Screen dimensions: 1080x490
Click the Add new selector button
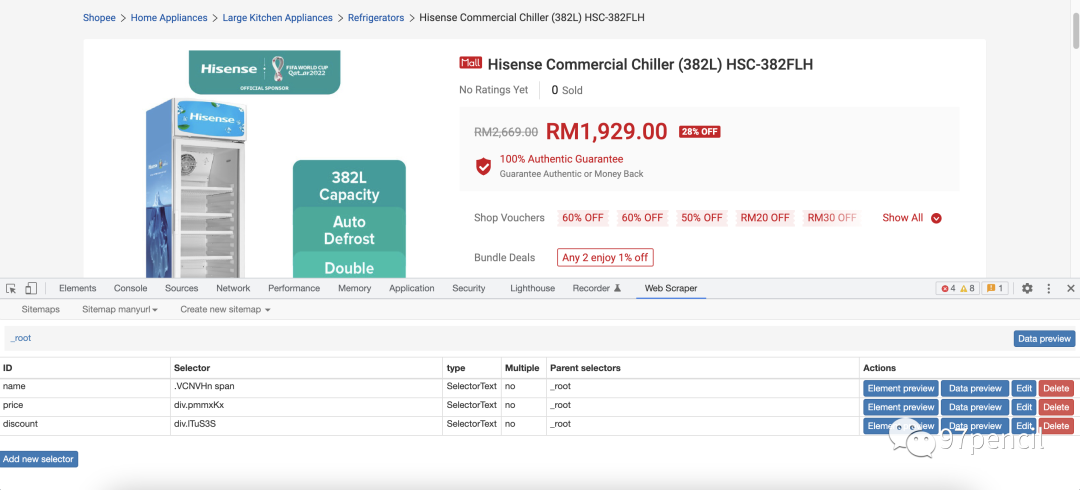(39, 459)
